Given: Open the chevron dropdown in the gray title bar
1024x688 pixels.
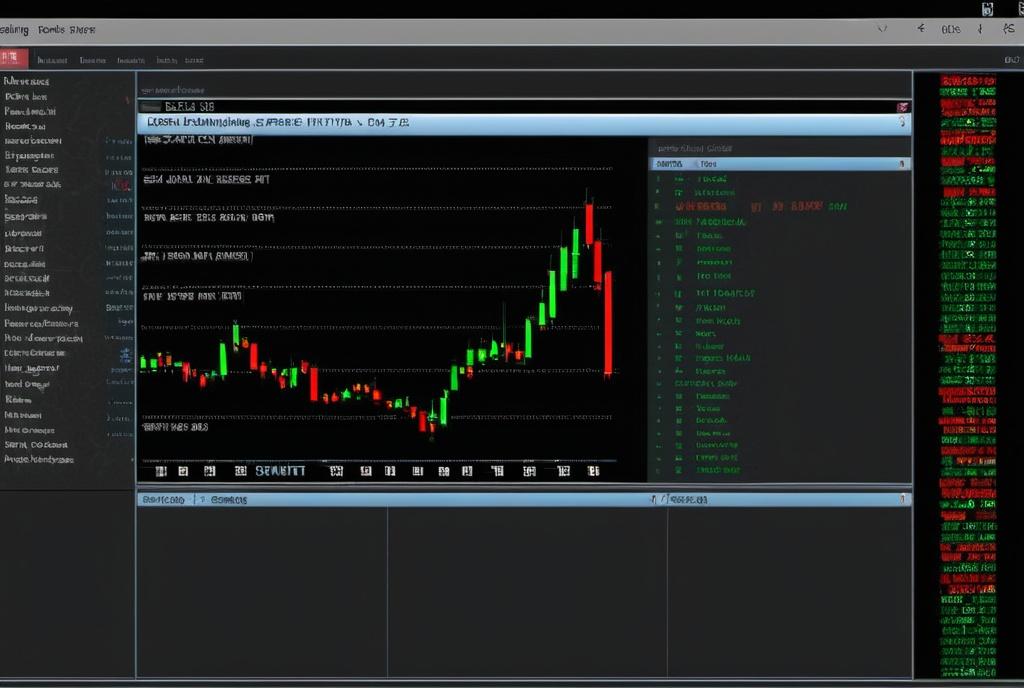Looking at the screenshot, I should click(x=882, y=29).
